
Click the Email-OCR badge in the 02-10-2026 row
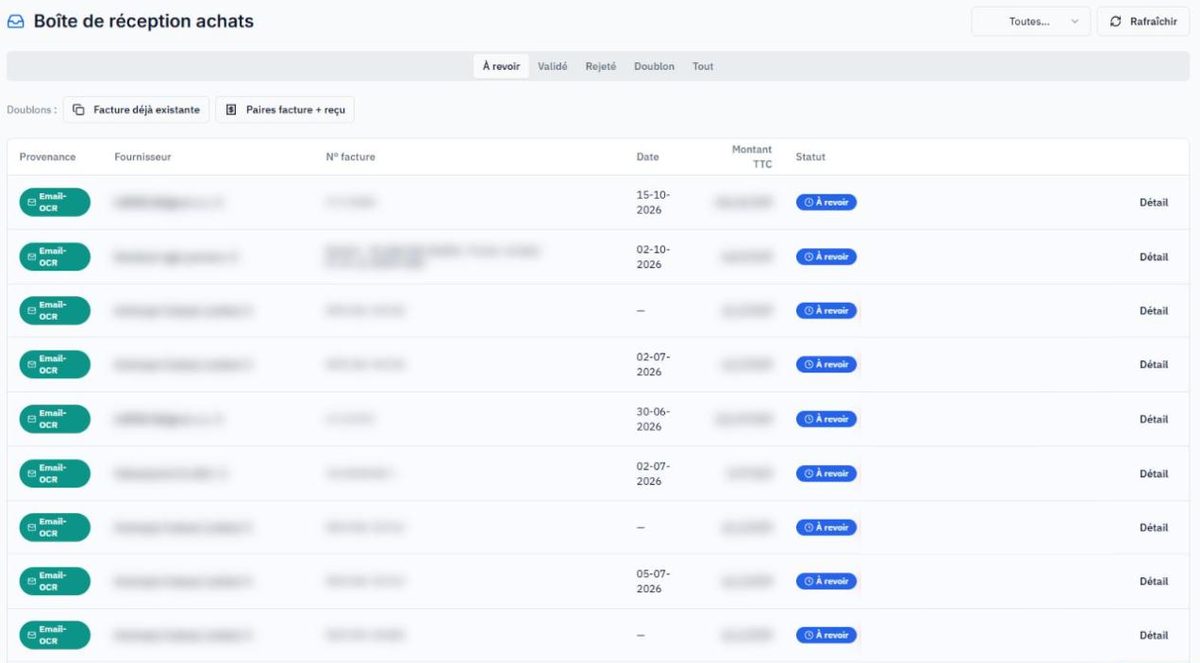[x=55, y=257]
